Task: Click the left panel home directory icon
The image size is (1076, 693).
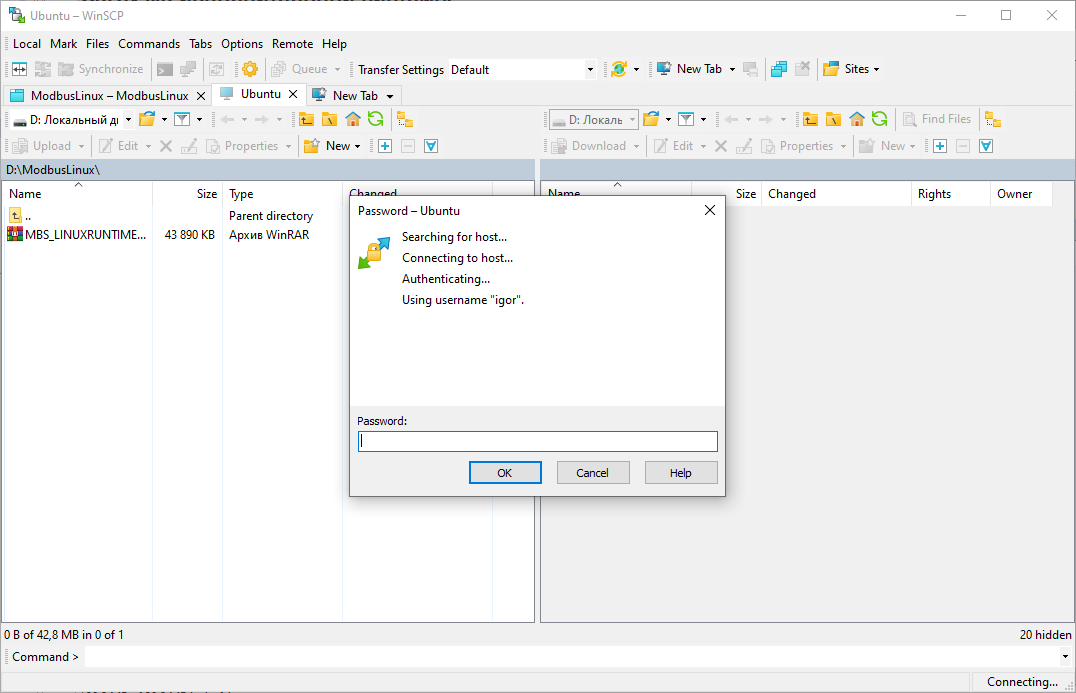Action: [353, 119]
